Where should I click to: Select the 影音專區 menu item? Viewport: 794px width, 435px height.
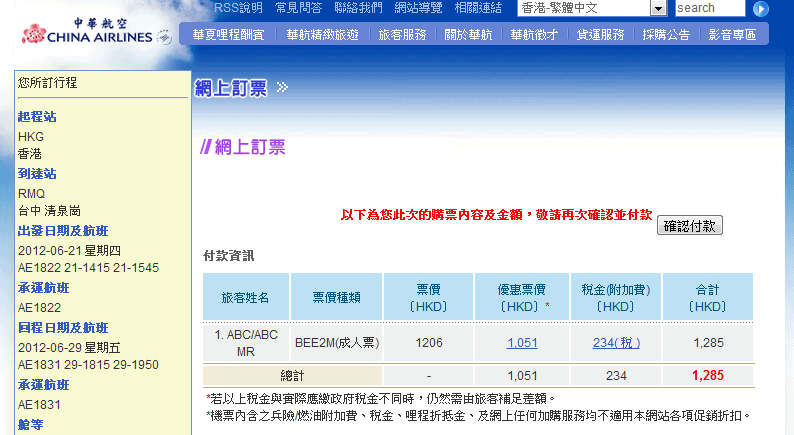coord(732,35)
